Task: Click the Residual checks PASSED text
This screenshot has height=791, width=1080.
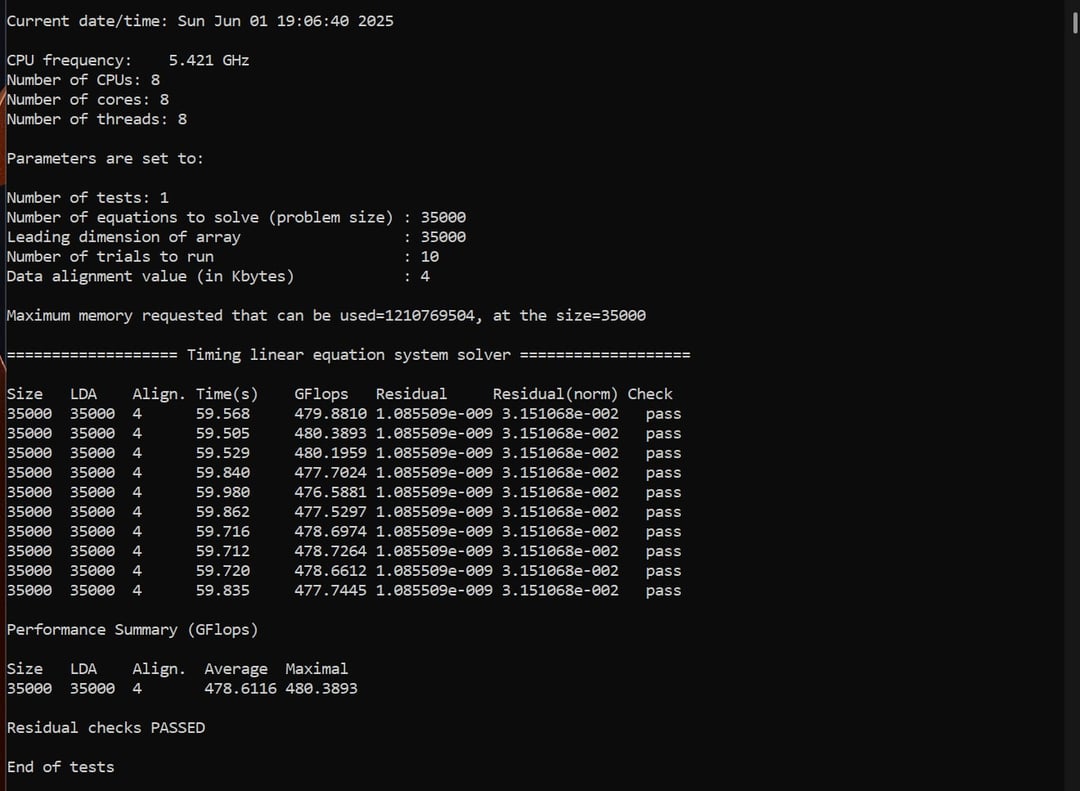Action: click(106, 728)
